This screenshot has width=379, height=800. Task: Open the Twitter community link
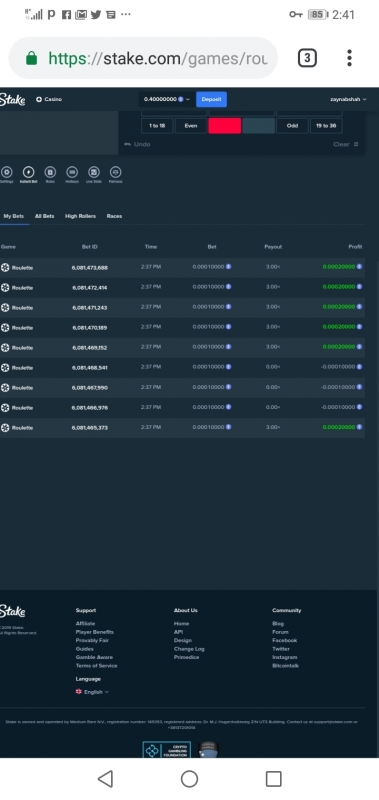281,649
